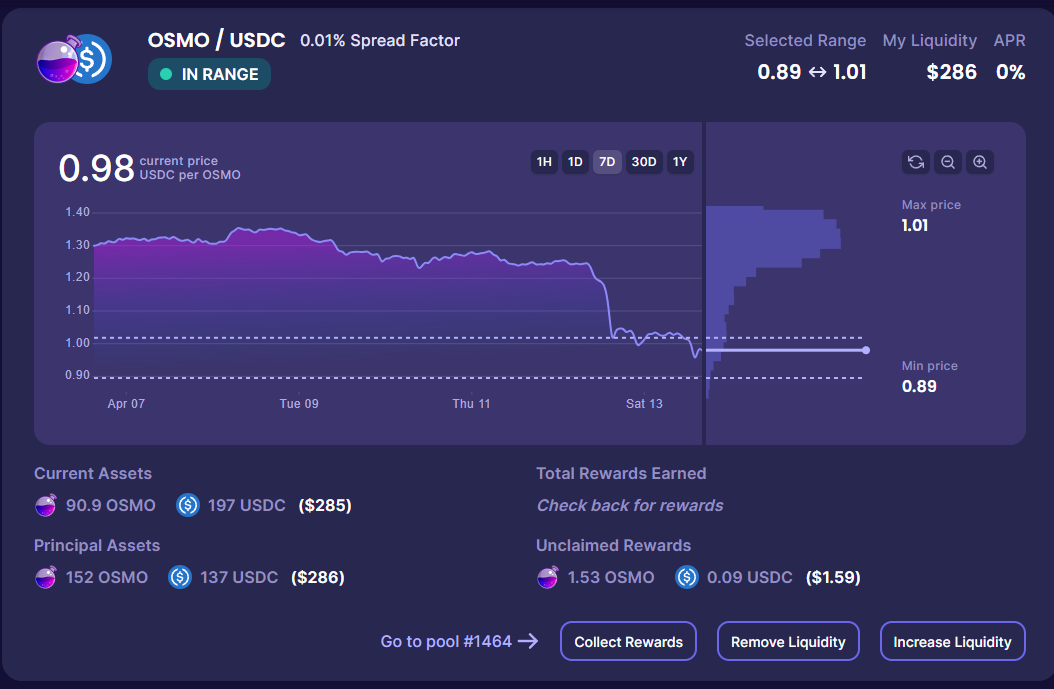Image resolution: width=1054 pixels, height=689 pixels.
Task: Zoom out the liquidity depth chart
Action: tap(947, 162)
